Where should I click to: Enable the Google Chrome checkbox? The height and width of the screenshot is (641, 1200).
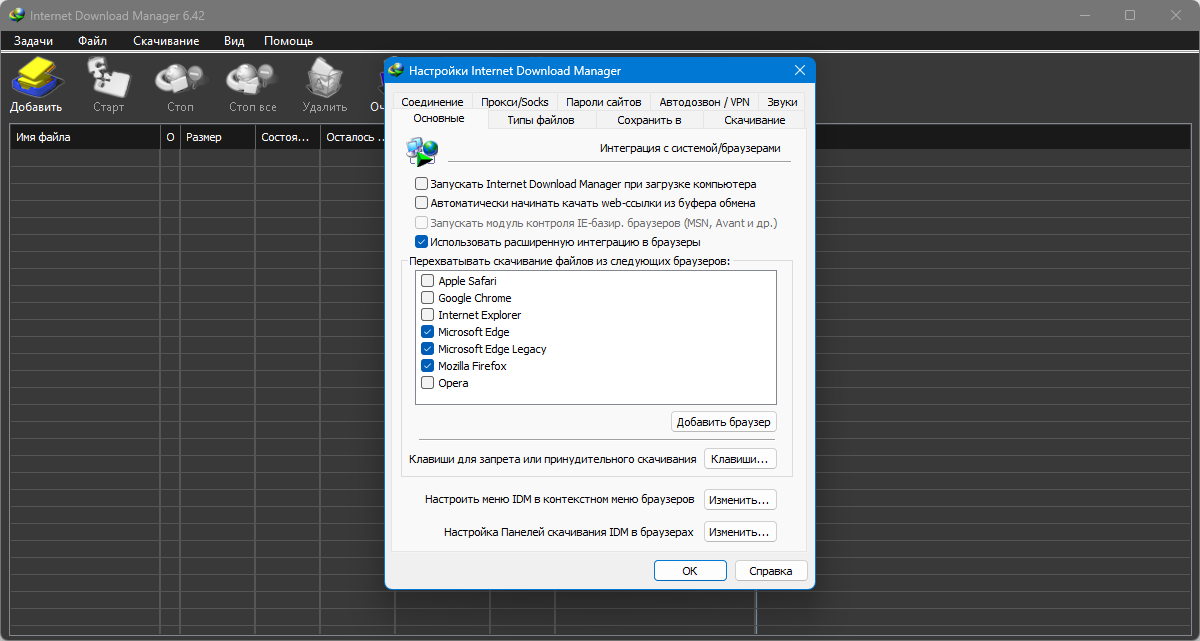[x=428, y=298]
